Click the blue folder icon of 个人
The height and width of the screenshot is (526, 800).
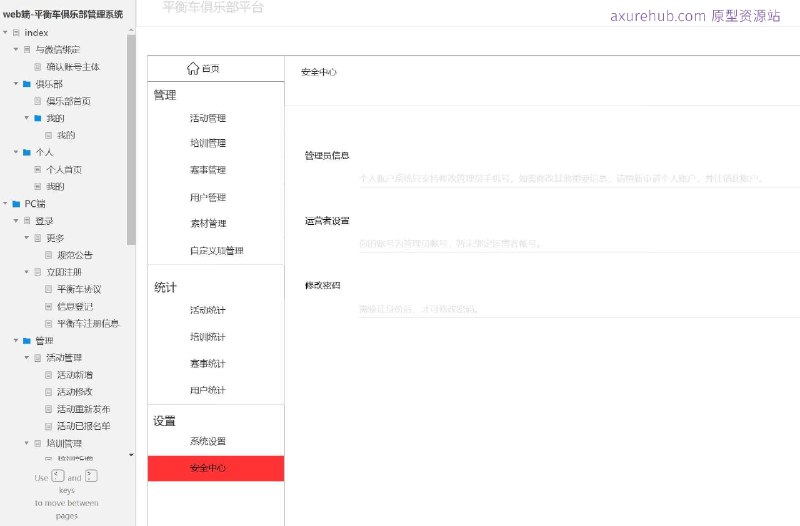[27, 152]
